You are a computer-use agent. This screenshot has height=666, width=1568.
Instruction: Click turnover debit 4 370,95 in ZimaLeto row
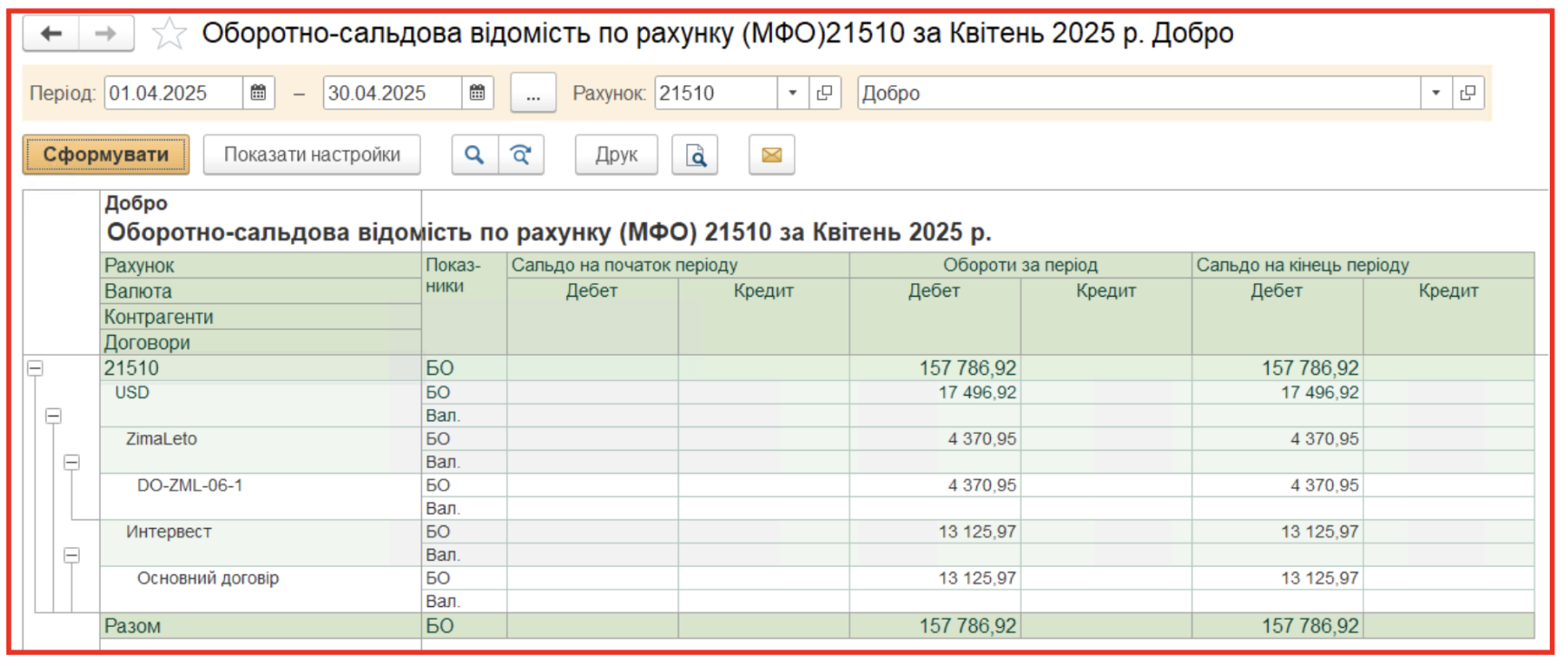936,439
